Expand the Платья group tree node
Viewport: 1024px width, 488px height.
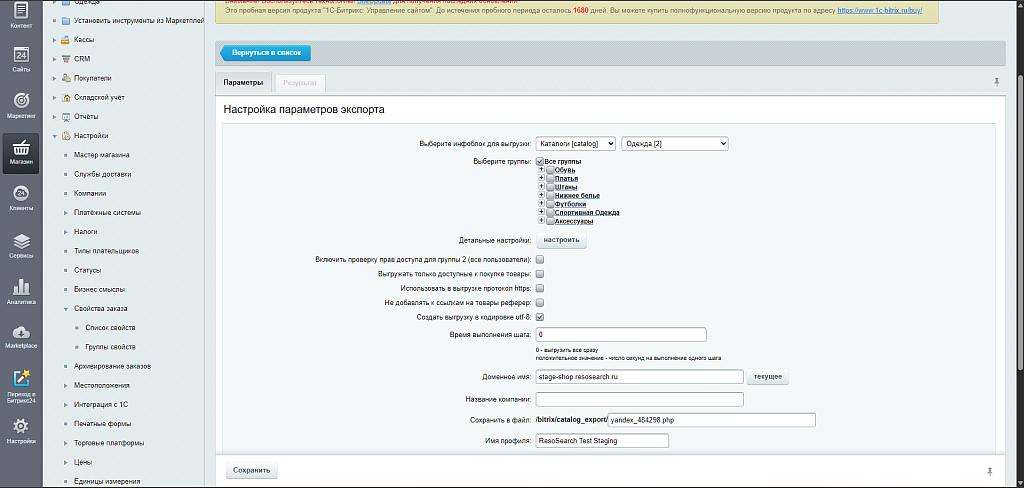tap(541, 178)
